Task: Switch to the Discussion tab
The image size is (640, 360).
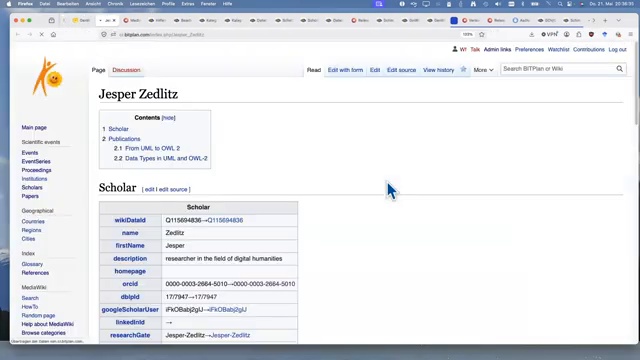Action: pos(126,70)
